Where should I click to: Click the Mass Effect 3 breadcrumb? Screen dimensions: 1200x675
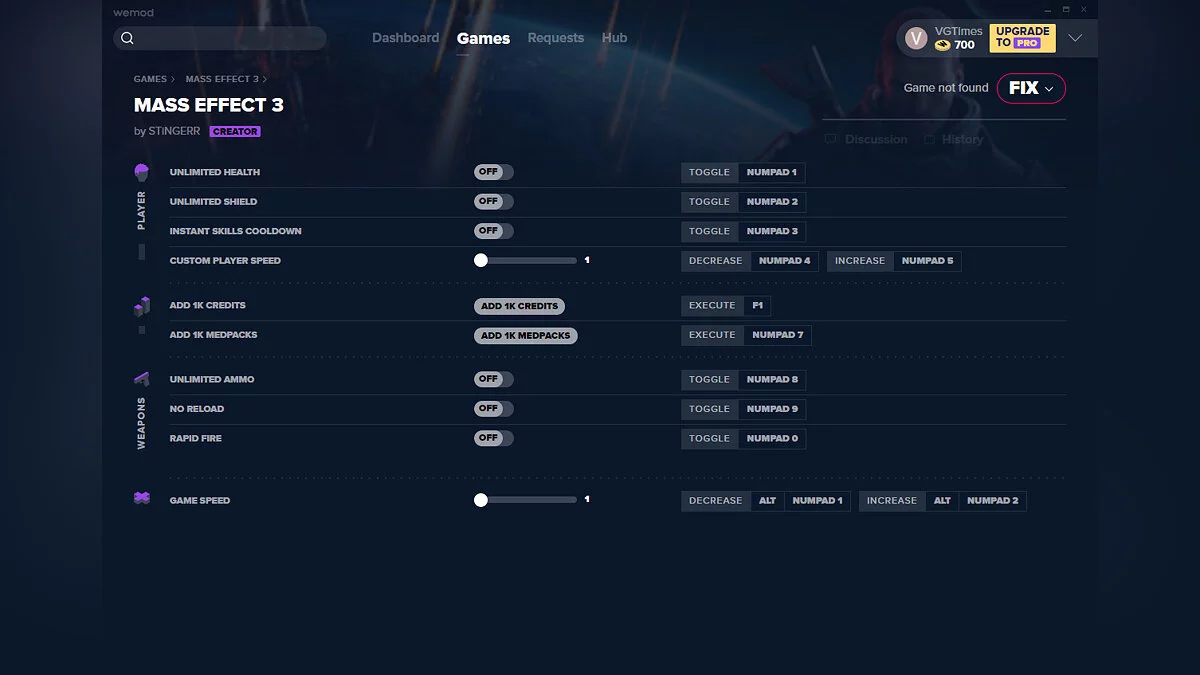[x=222, y=79]
